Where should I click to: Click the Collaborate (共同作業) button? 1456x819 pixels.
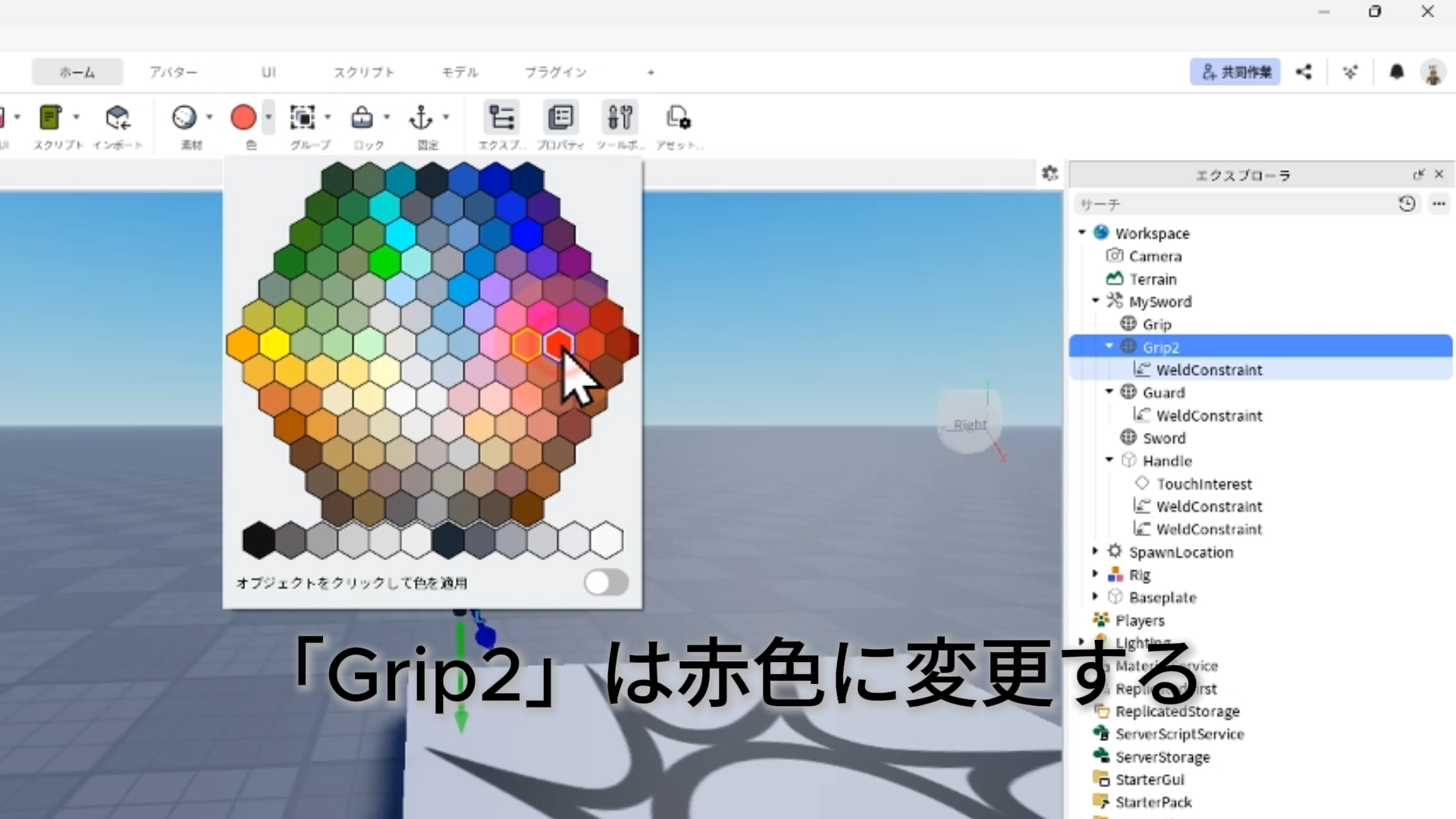[1235, 72]
